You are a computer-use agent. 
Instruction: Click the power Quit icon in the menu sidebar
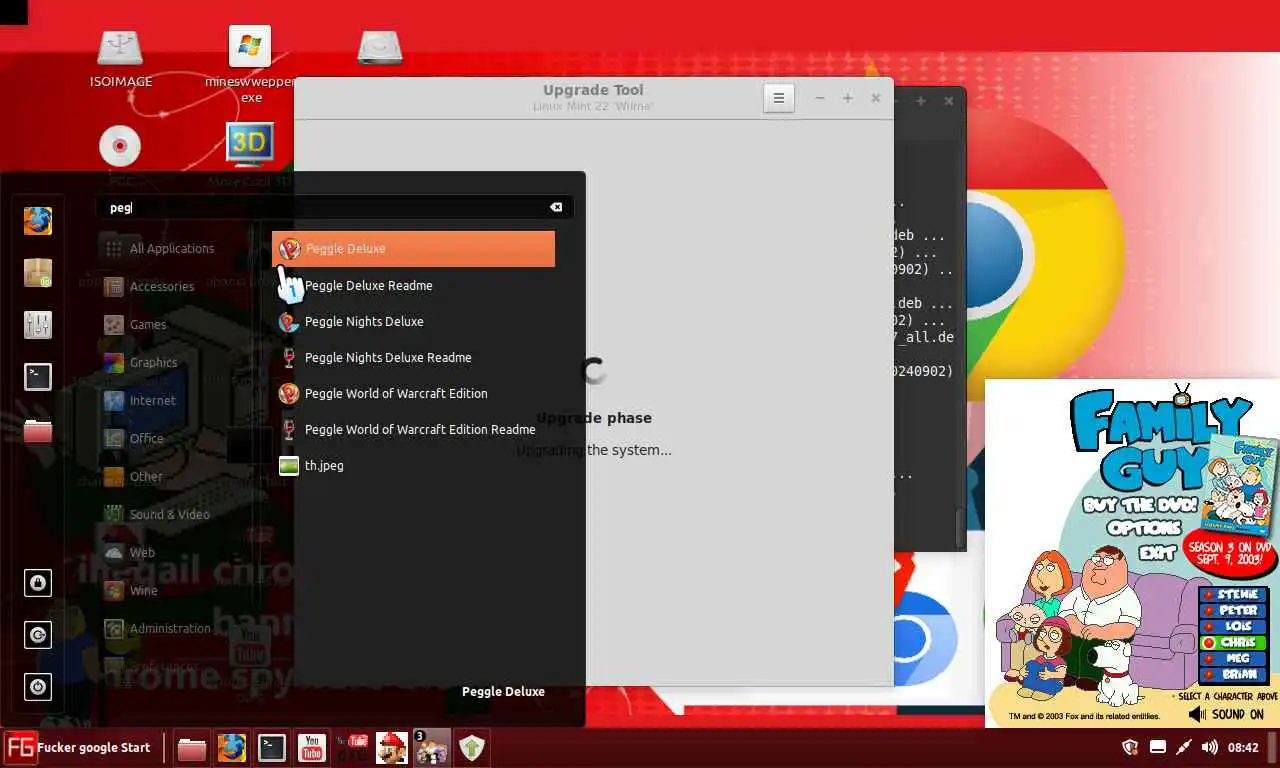tap(38, 687)
